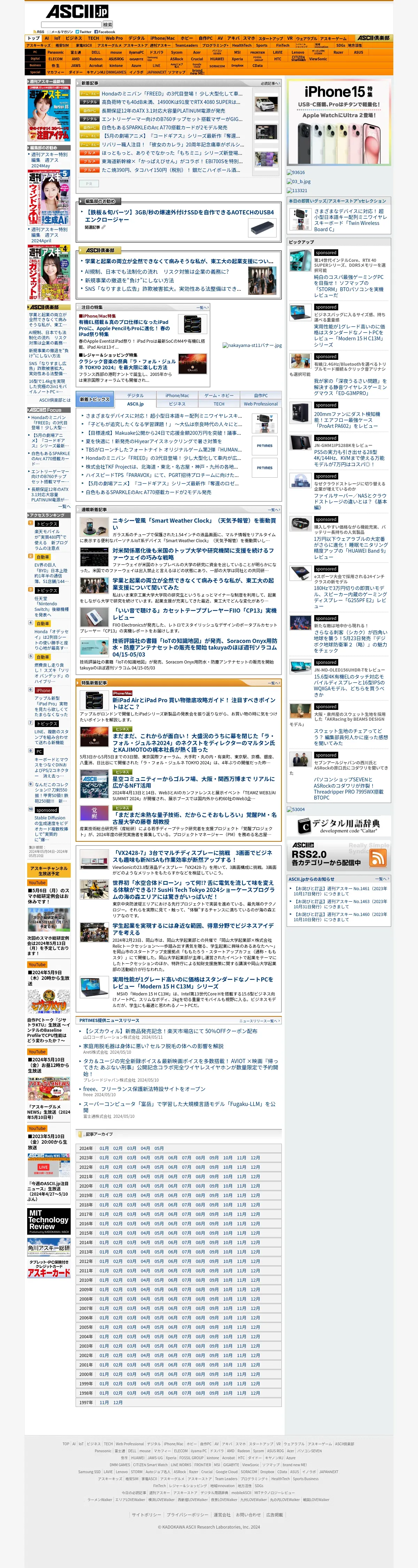
Task: Open the 角川アスキー総研 logo banner
Action: tap(49, 1247)
